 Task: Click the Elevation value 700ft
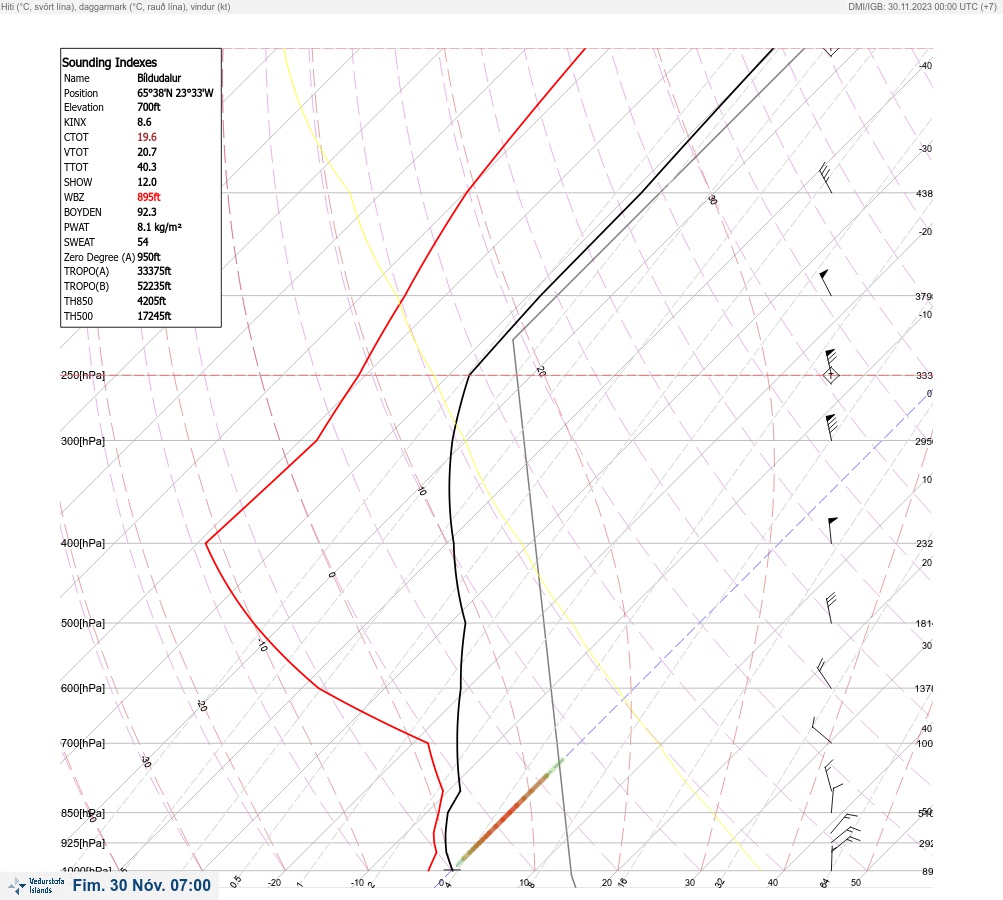point(148,107)
